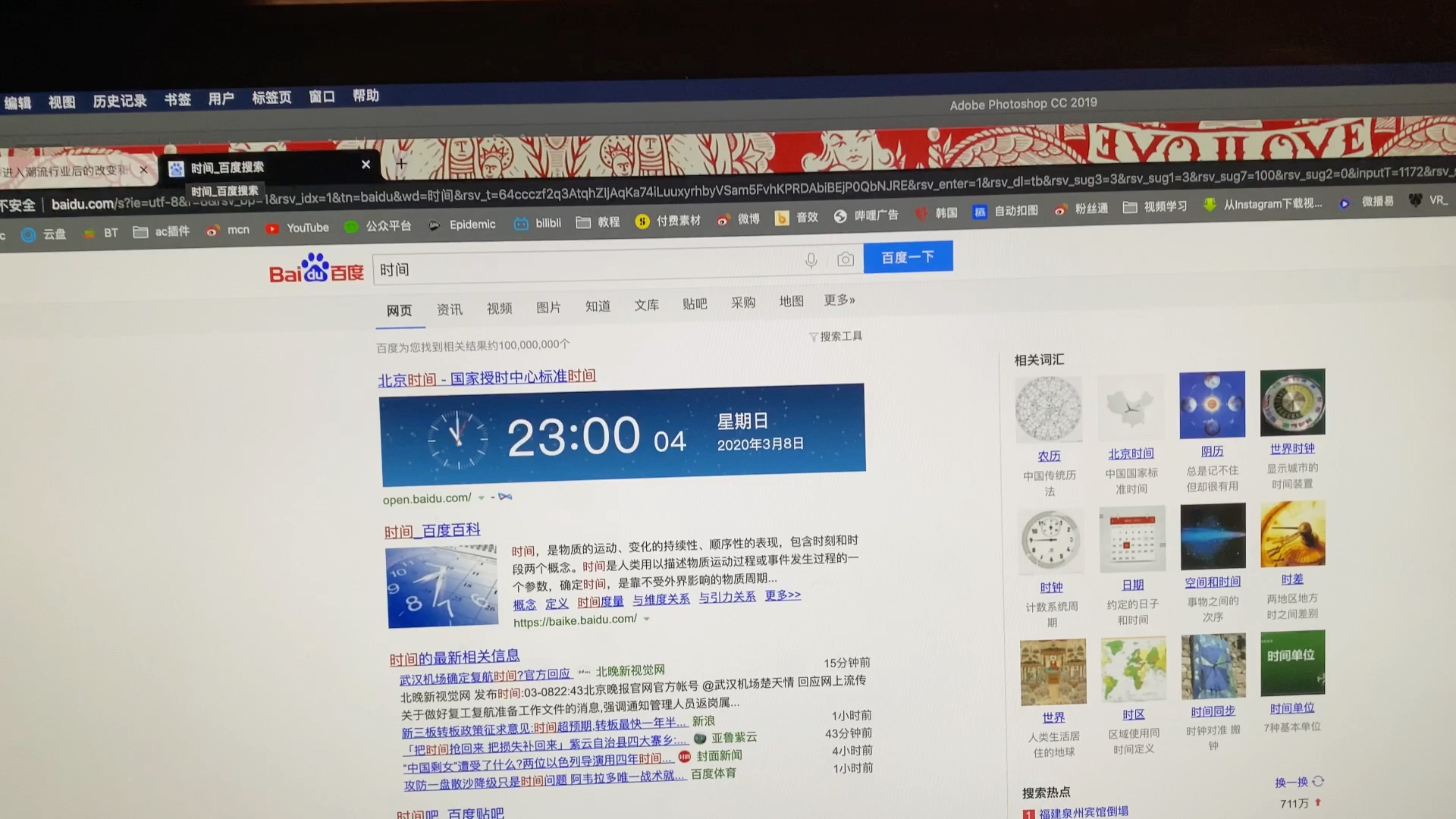Switch to the 贴吧 search tab
Image resolution: width=1456 pixels, height=819 pixels.
click(x=695, y=303)
